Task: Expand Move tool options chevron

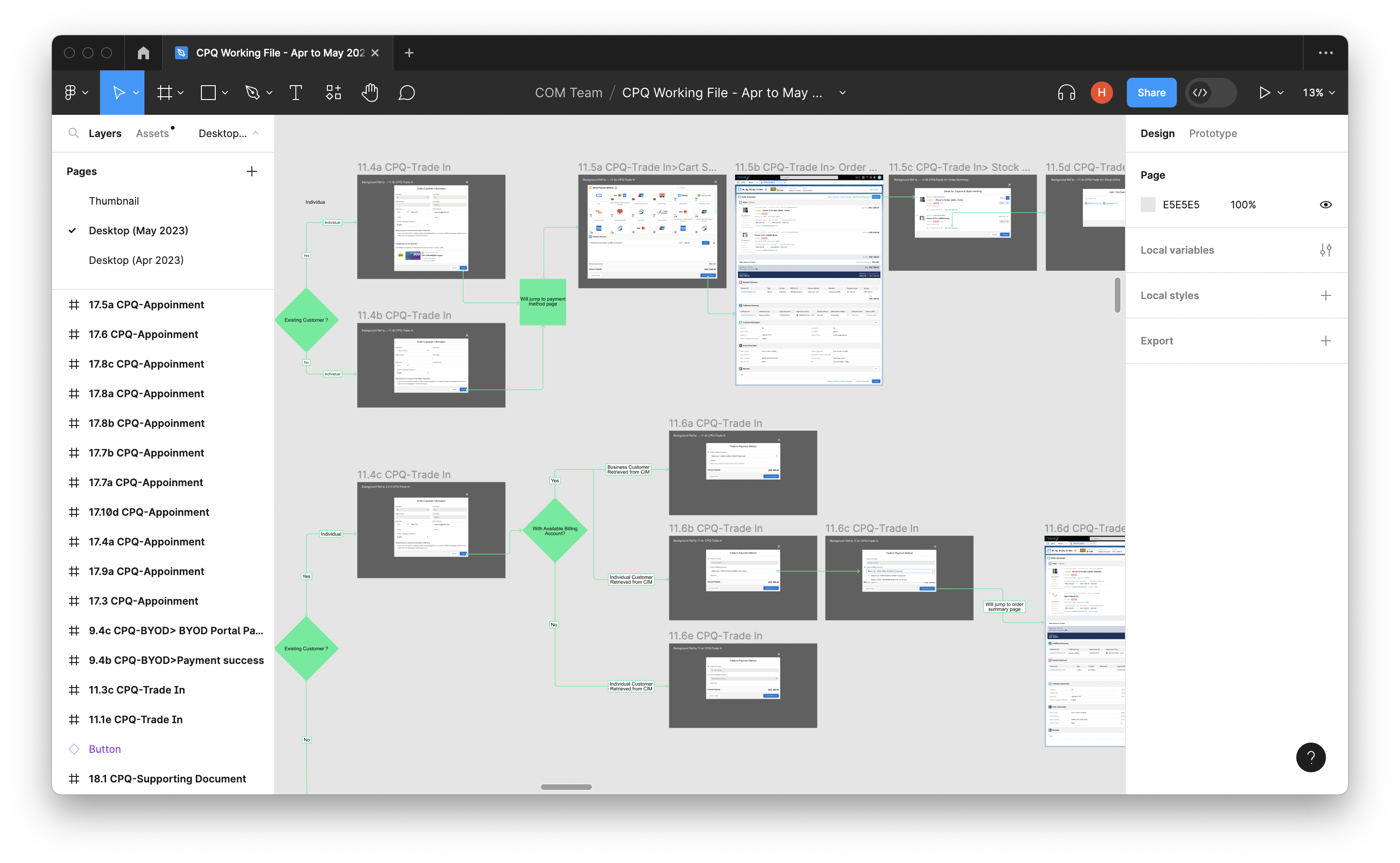Action: (x=136, y=93)
